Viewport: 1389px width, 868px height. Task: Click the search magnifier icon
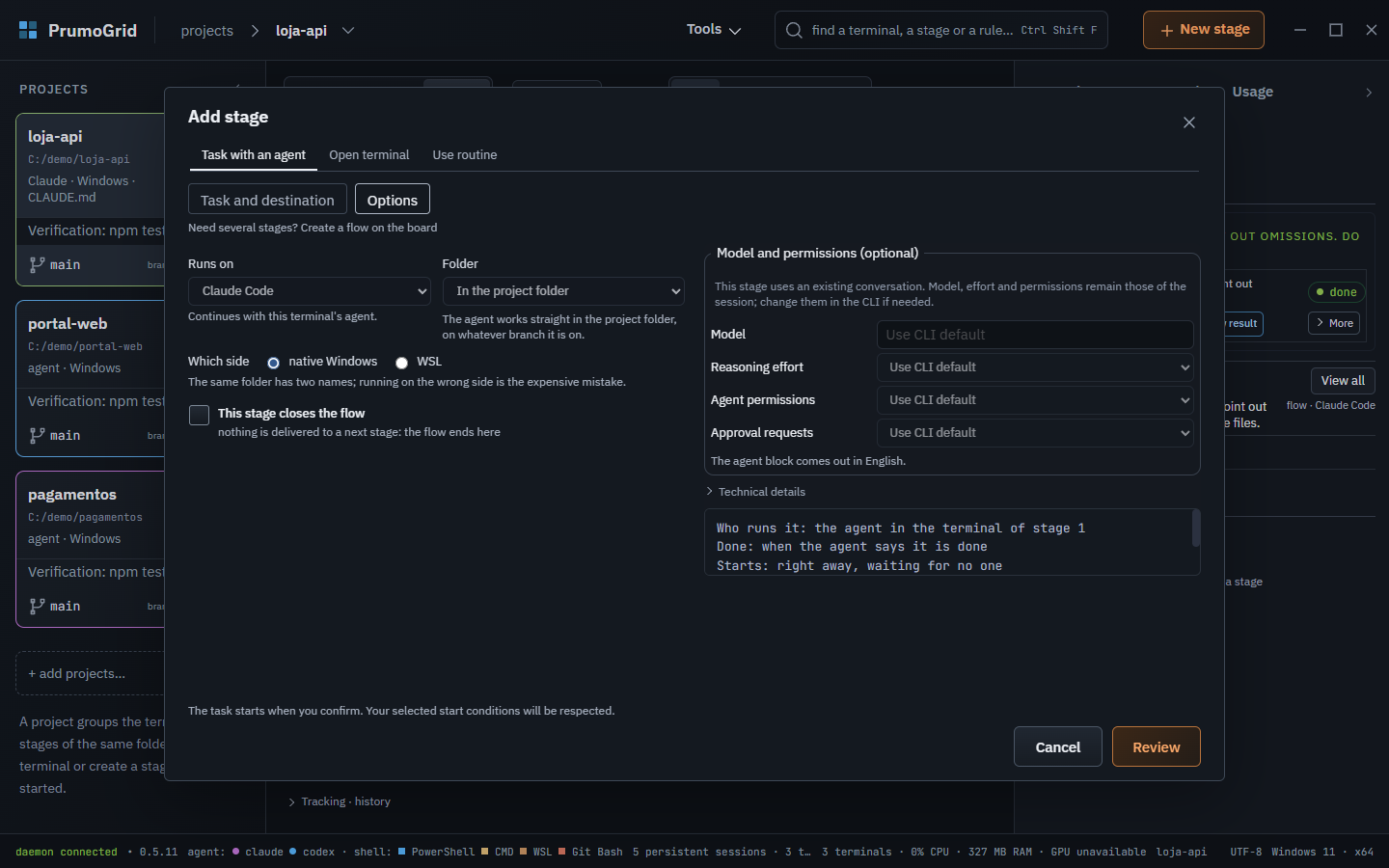(794, 30)
